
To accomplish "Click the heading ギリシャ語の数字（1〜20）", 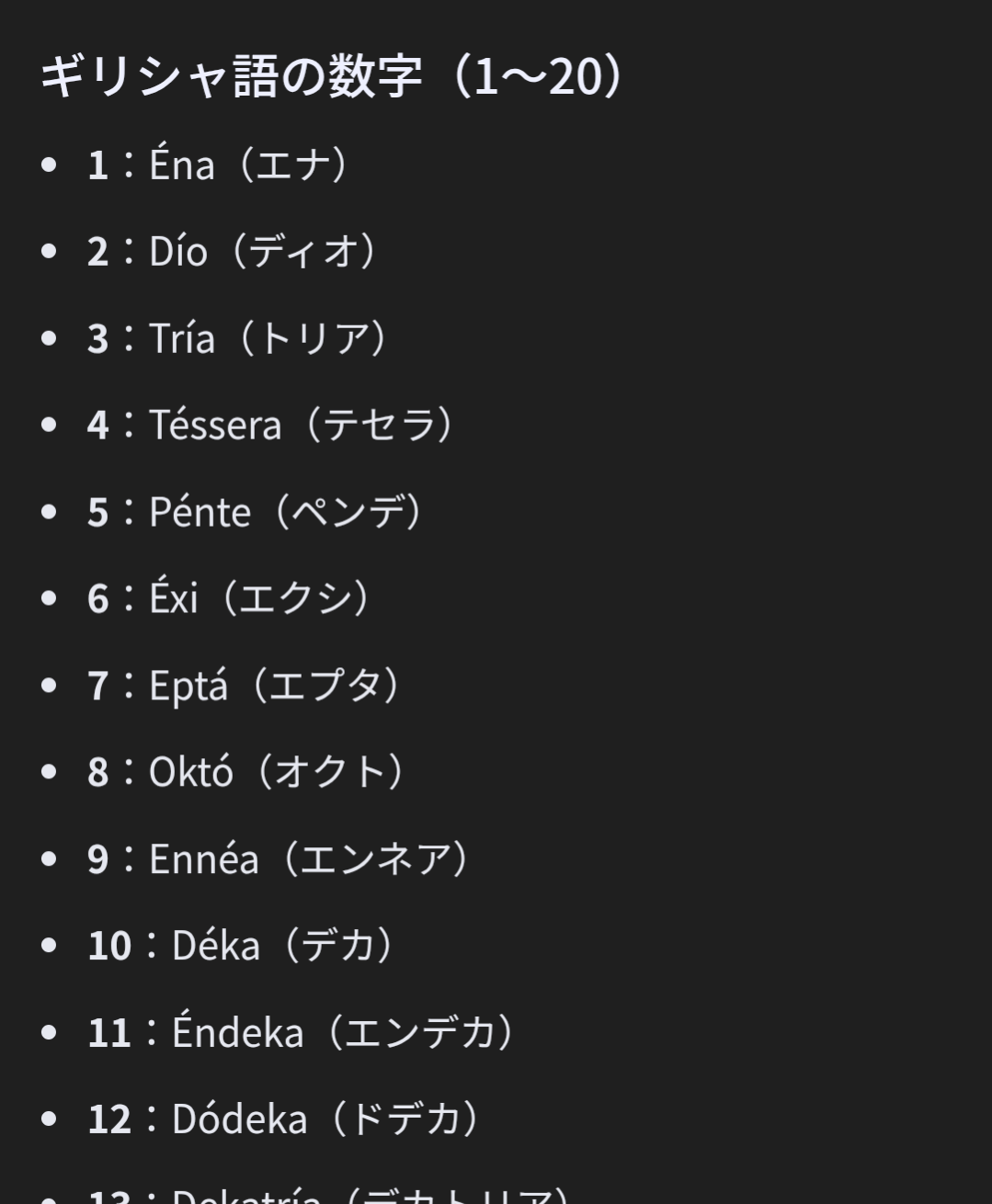I will [x=331, y=77].
